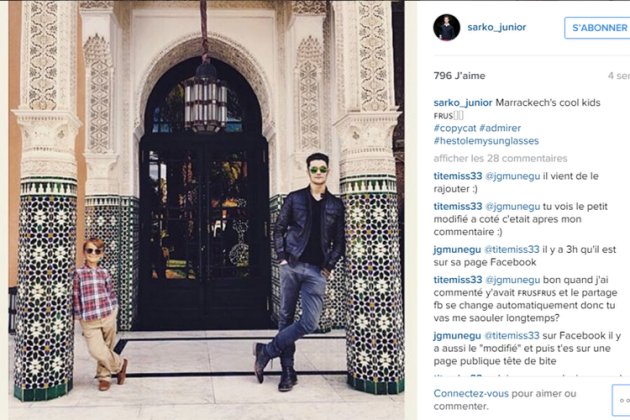Click the 796 J'aime likes count
The width and height of the screenshot is (630, 420).
click(x=459, y=76)
